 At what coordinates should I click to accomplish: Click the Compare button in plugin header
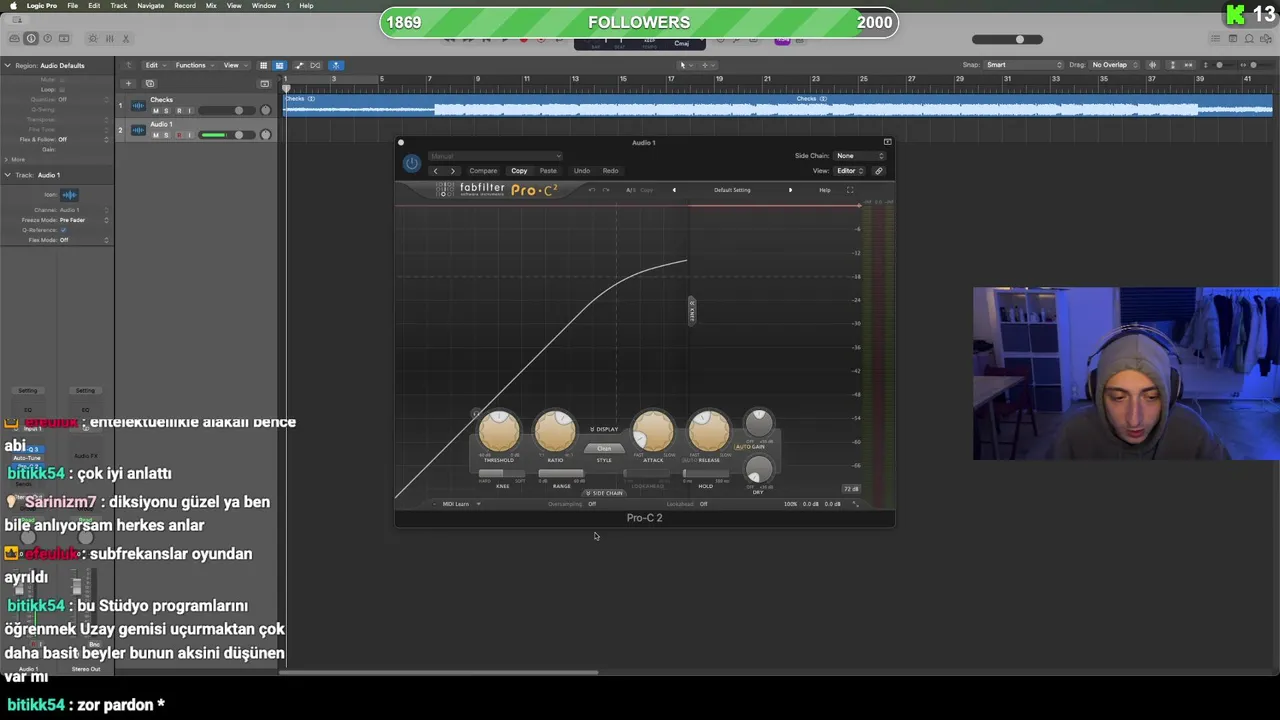click(x=483, y=171)
